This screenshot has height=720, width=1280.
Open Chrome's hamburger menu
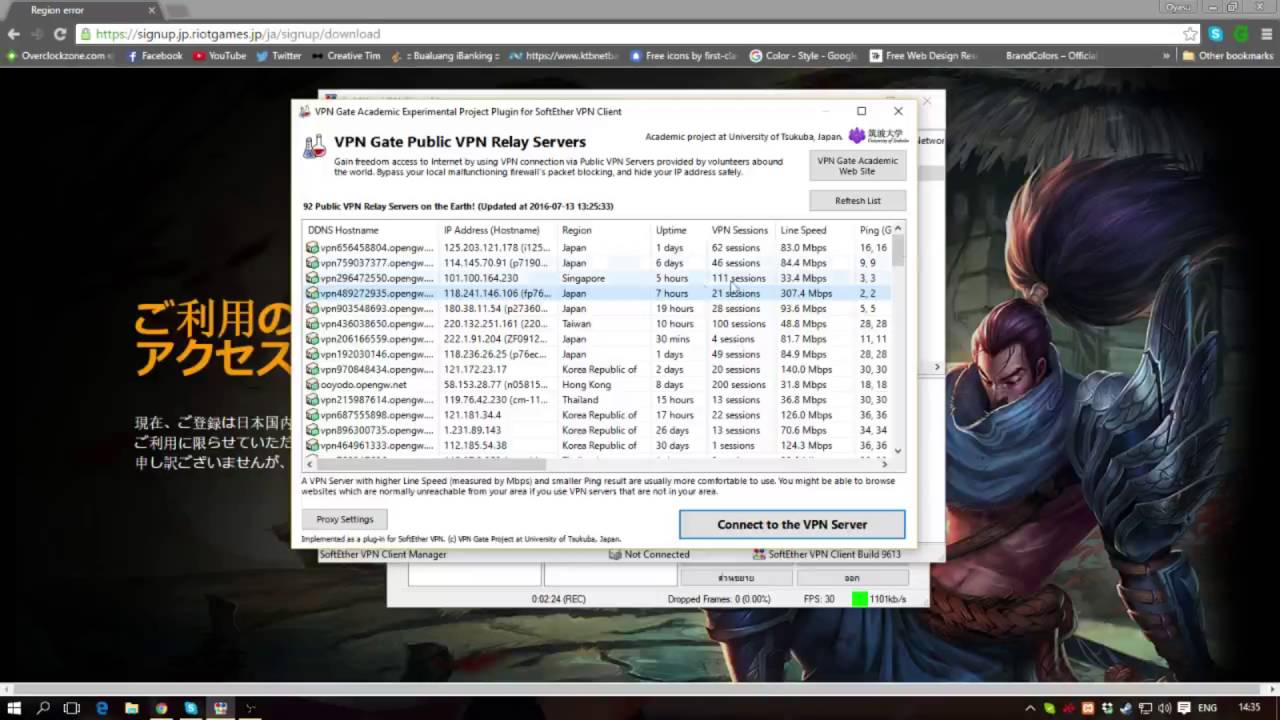(1266, 34)
